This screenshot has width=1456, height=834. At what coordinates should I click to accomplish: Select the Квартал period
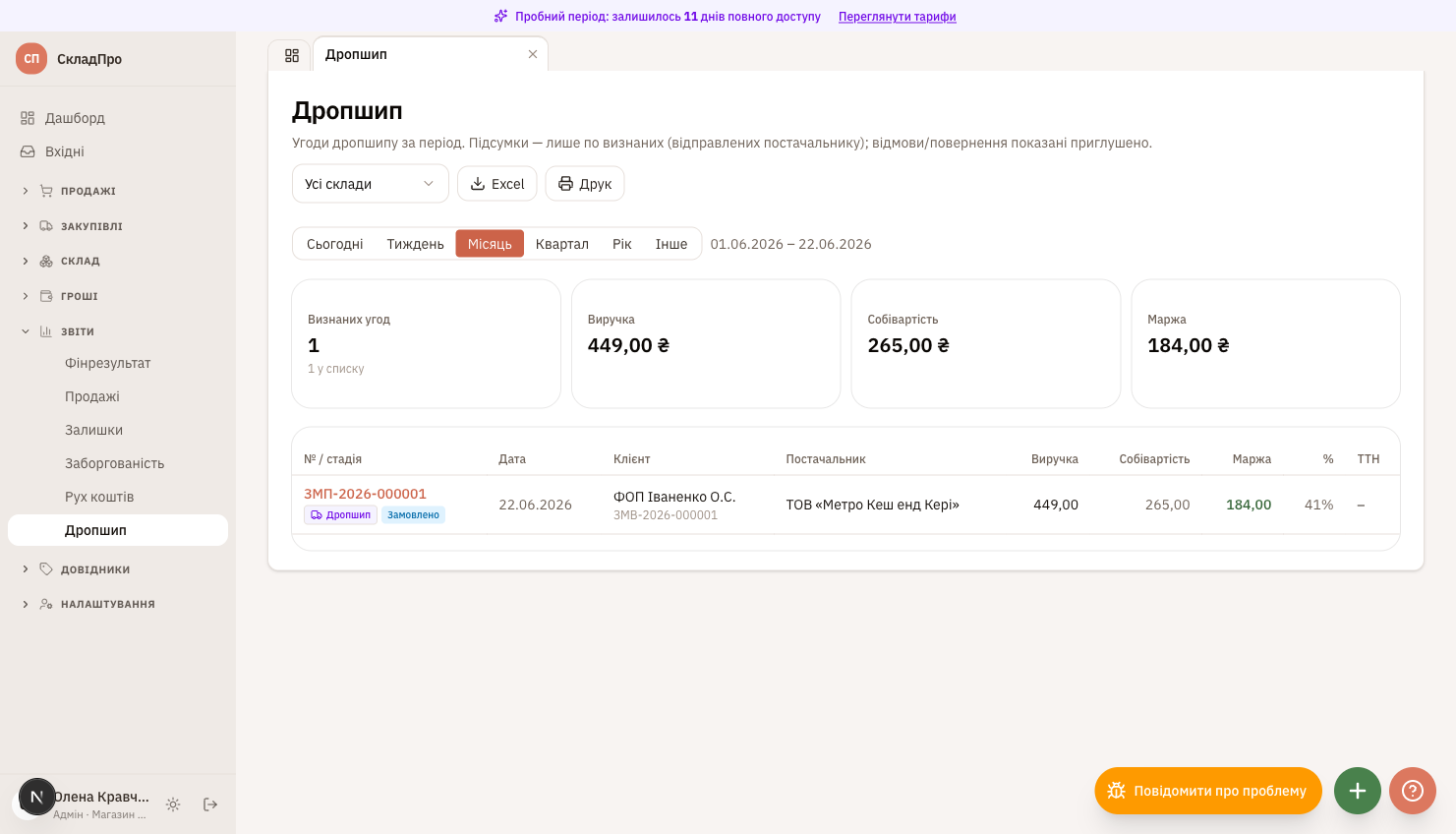[x=562, y=244]
